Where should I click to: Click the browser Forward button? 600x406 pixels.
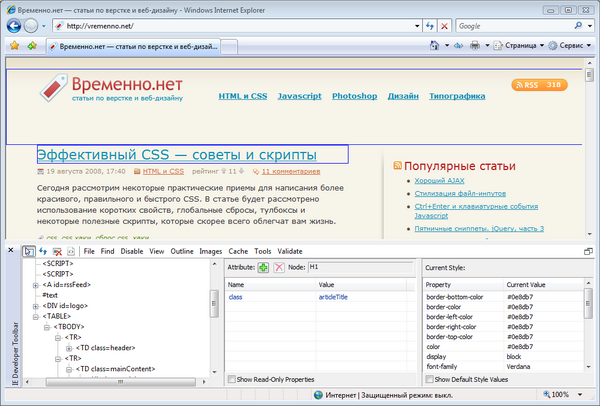31,26
